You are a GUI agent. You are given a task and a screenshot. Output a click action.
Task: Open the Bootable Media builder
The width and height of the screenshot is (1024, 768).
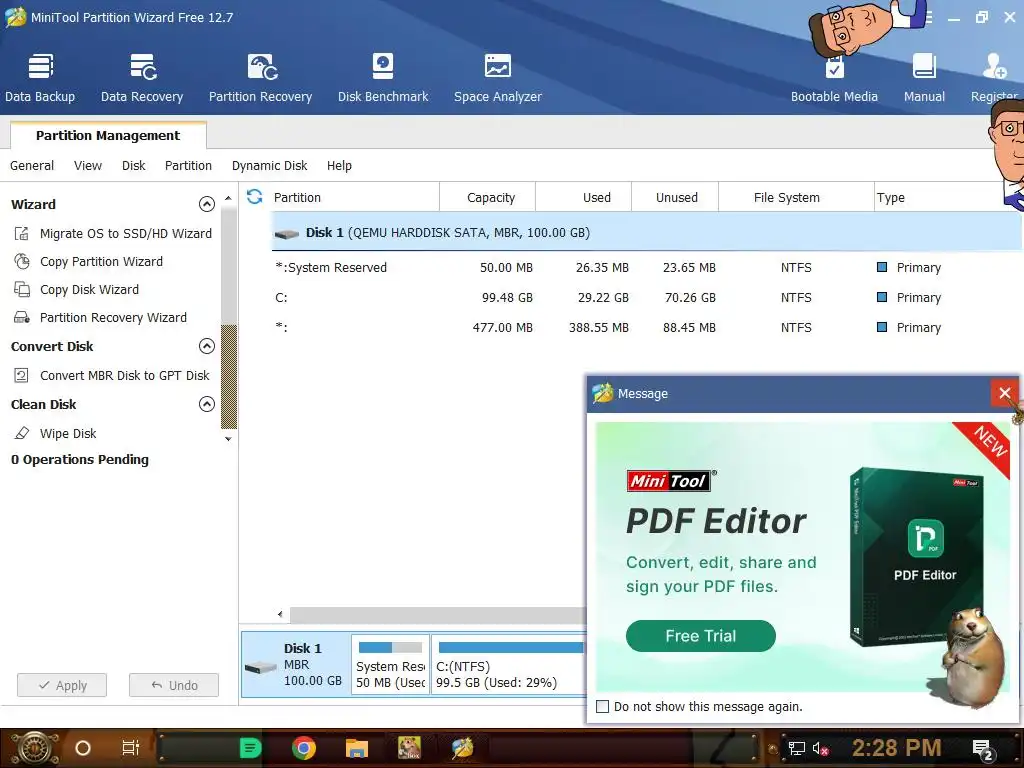click(834, 78)
